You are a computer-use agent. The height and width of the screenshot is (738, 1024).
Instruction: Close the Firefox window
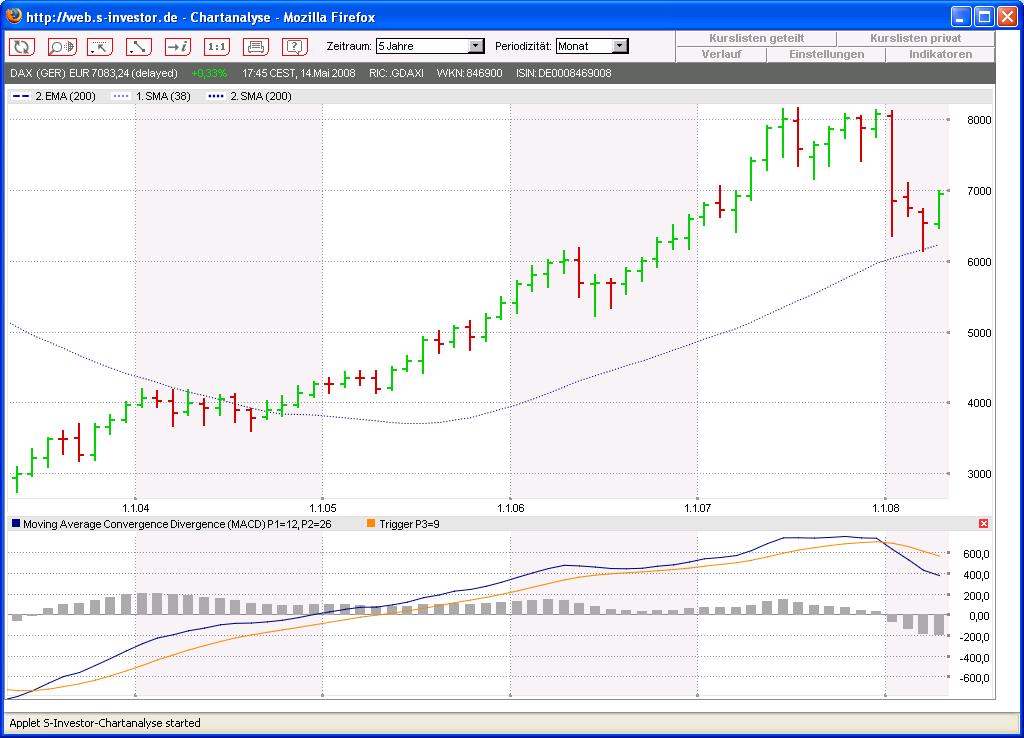pyautogui.click(x=1008, y=16)
